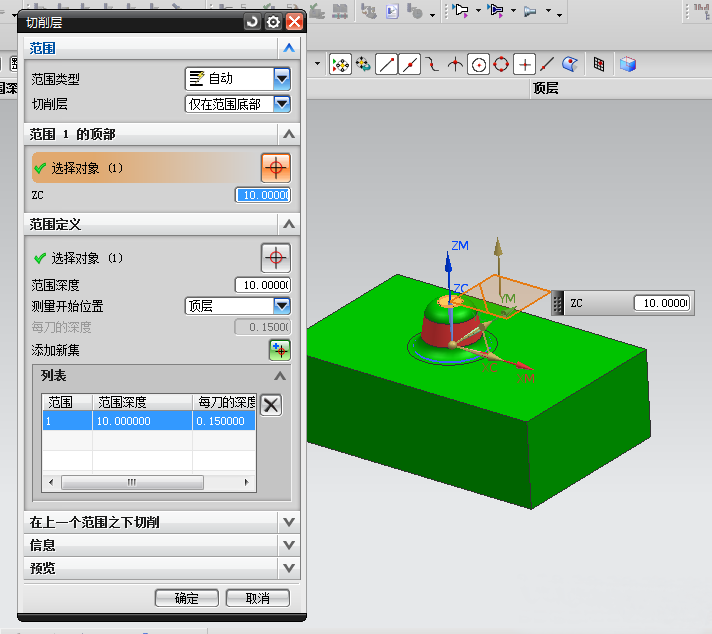Click the reset dialog arrow icon
Viewport: 712px width, 634px height.
[x=253, y=21]
